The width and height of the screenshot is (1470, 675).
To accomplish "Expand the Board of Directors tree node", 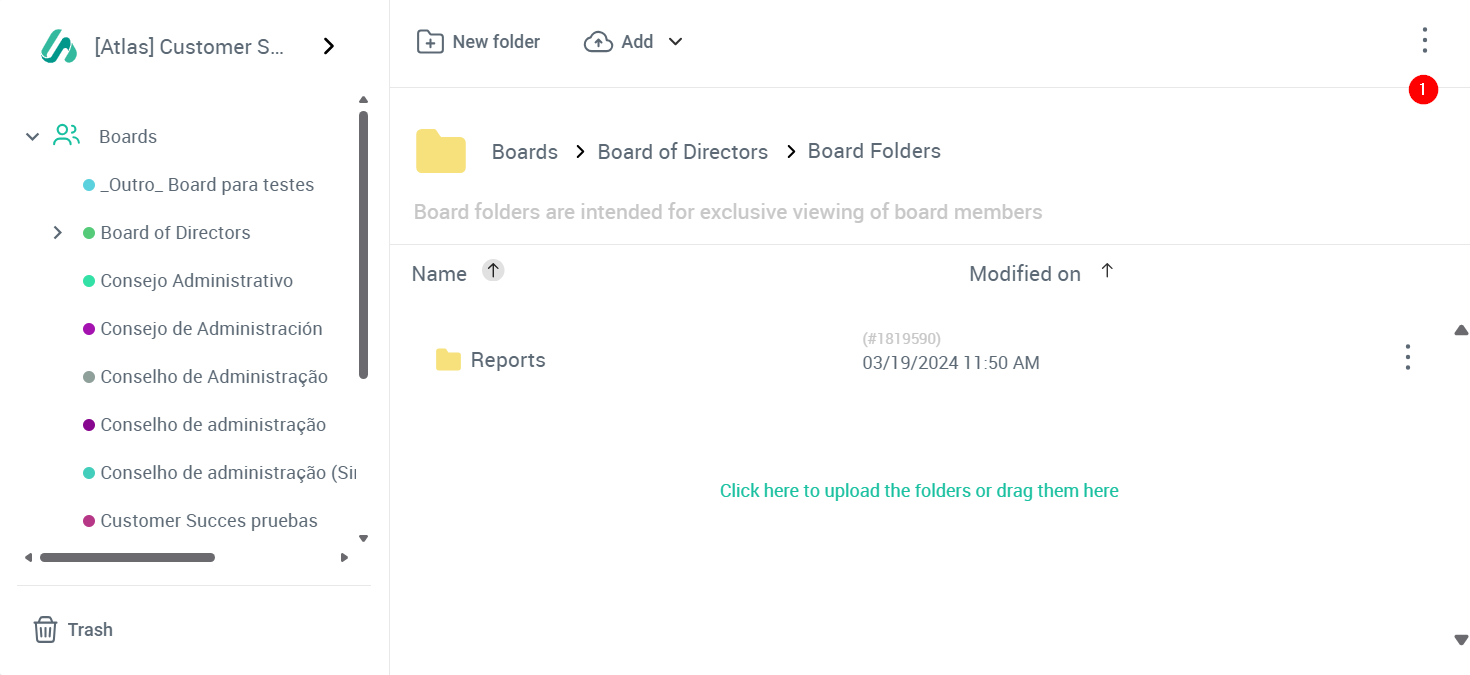I will pyautogui.click(x=58, y=233).
